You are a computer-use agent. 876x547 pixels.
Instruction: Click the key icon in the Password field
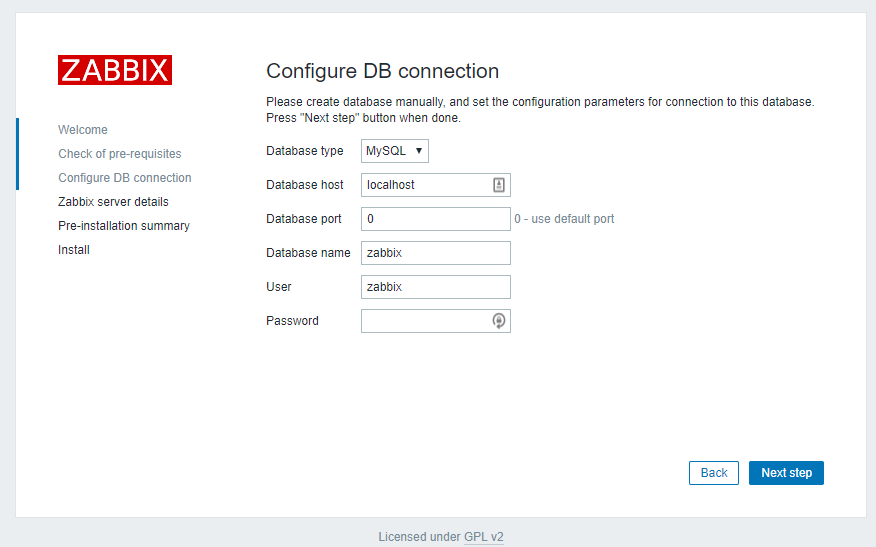(499, 321)
